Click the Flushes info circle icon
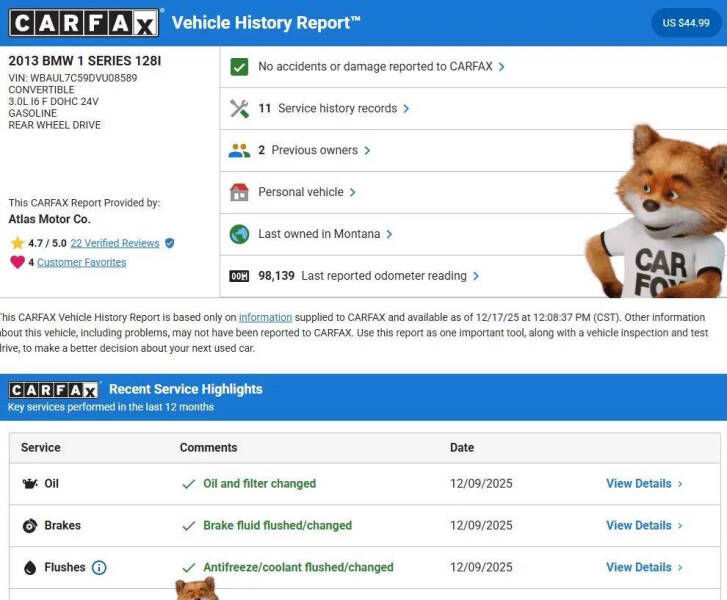 tap(99, 568)
